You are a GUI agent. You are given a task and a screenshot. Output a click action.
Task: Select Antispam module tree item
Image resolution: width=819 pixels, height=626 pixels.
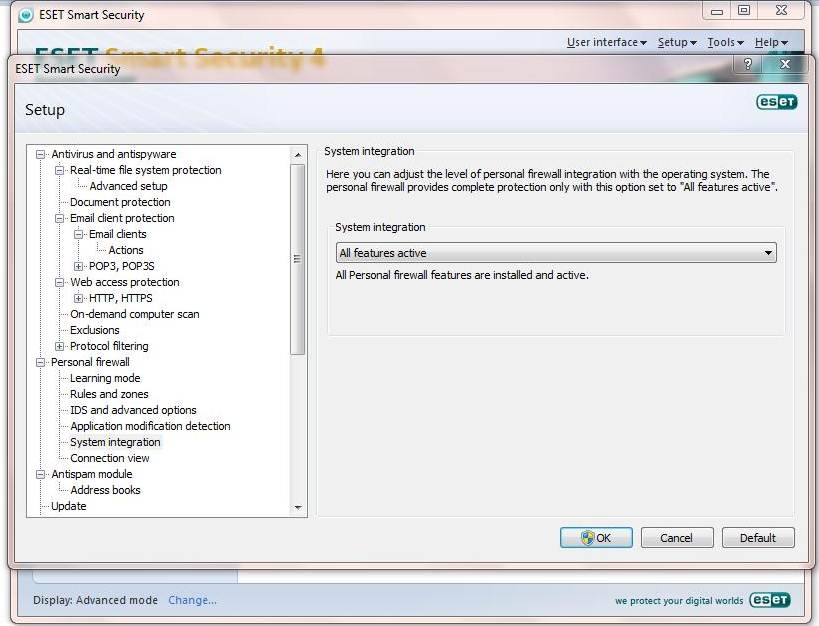click(x=91, y=474)
